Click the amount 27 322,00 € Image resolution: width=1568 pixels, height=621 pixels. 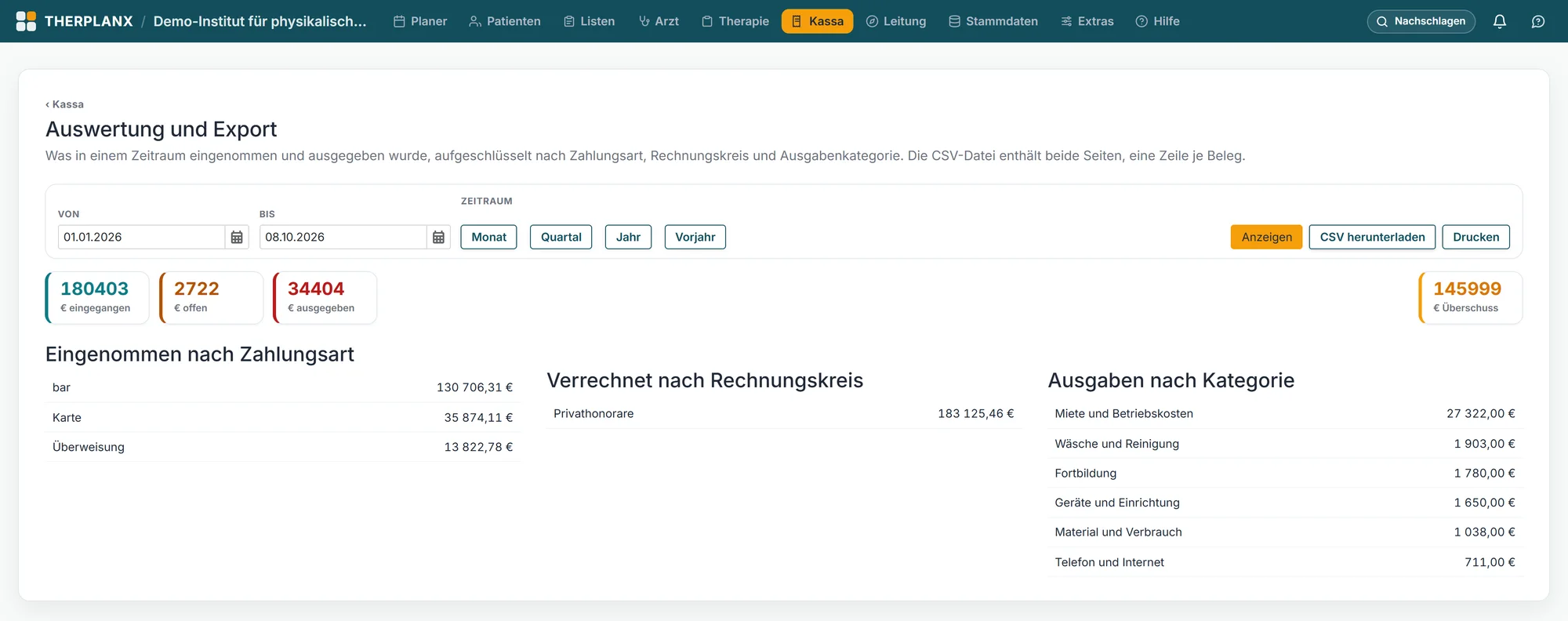pos(1481,413)
